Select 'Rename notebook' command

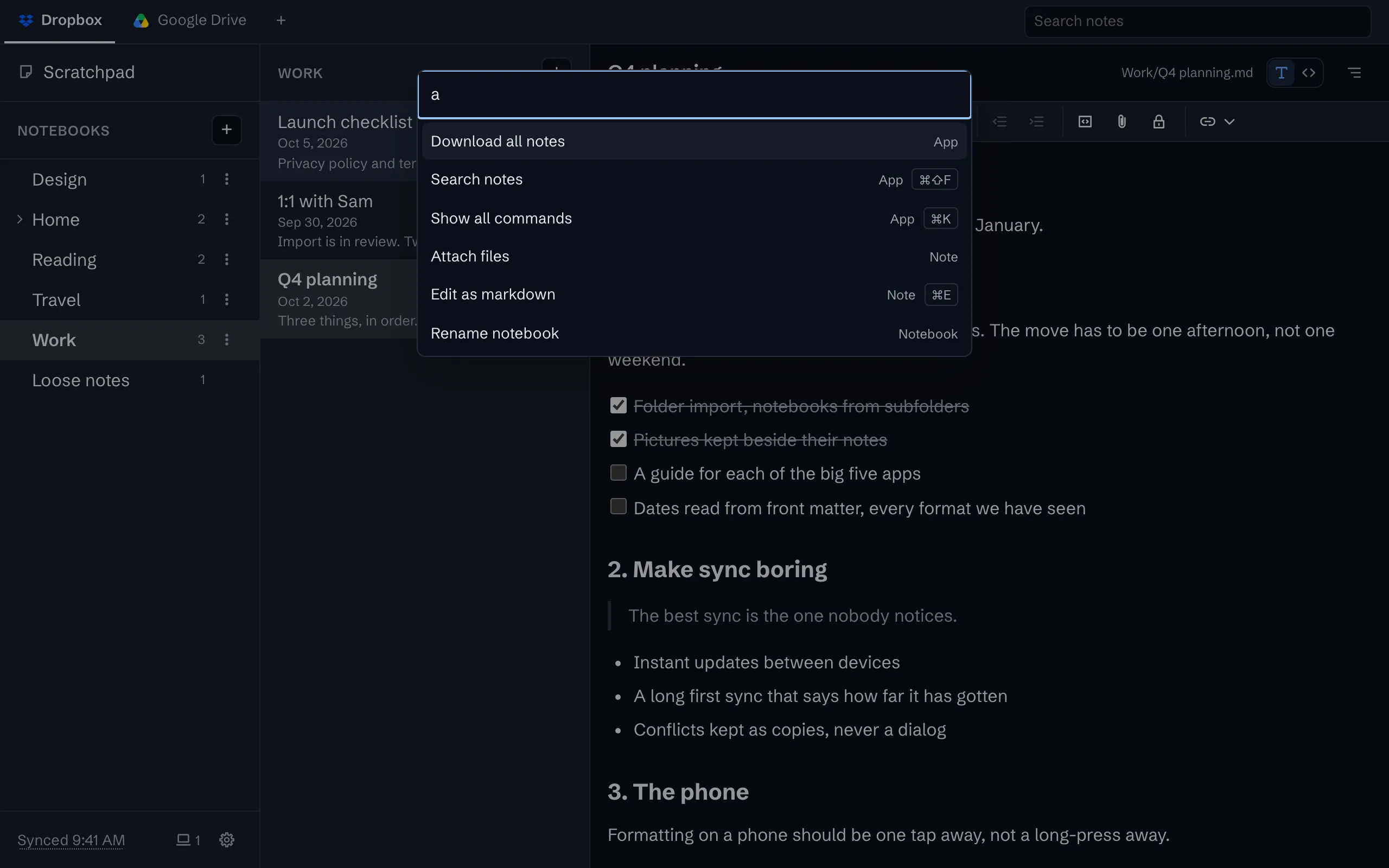(x=694, y=334)
